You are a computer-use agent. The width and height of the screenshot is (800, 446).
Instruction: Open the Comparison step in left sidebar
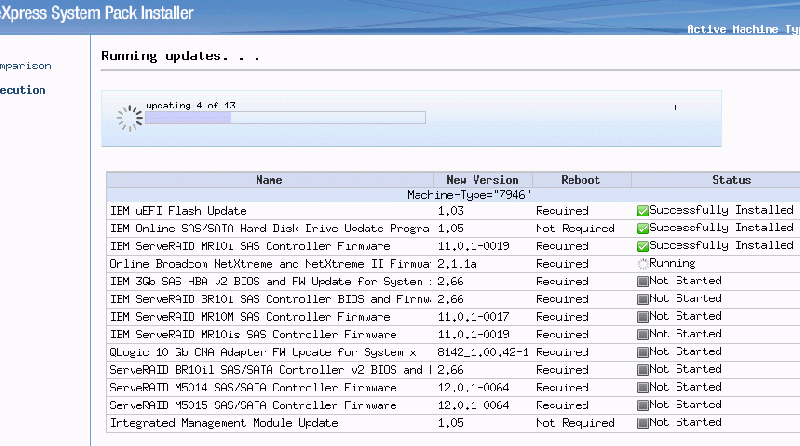pyautogui.click(x=25, y=66)
